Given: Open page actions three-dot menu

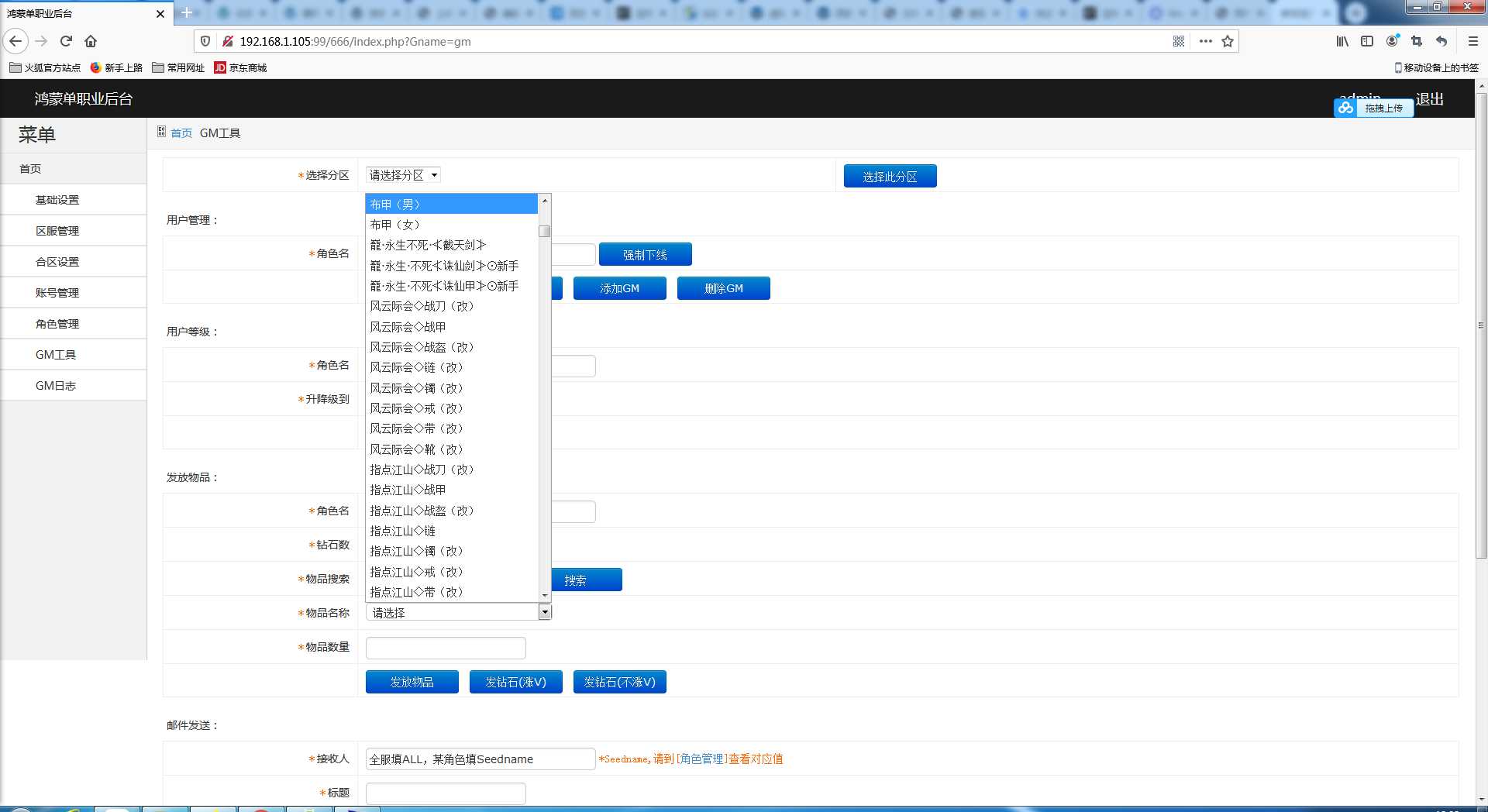Looking at the screenshot, I should (x=1205, y=41).
